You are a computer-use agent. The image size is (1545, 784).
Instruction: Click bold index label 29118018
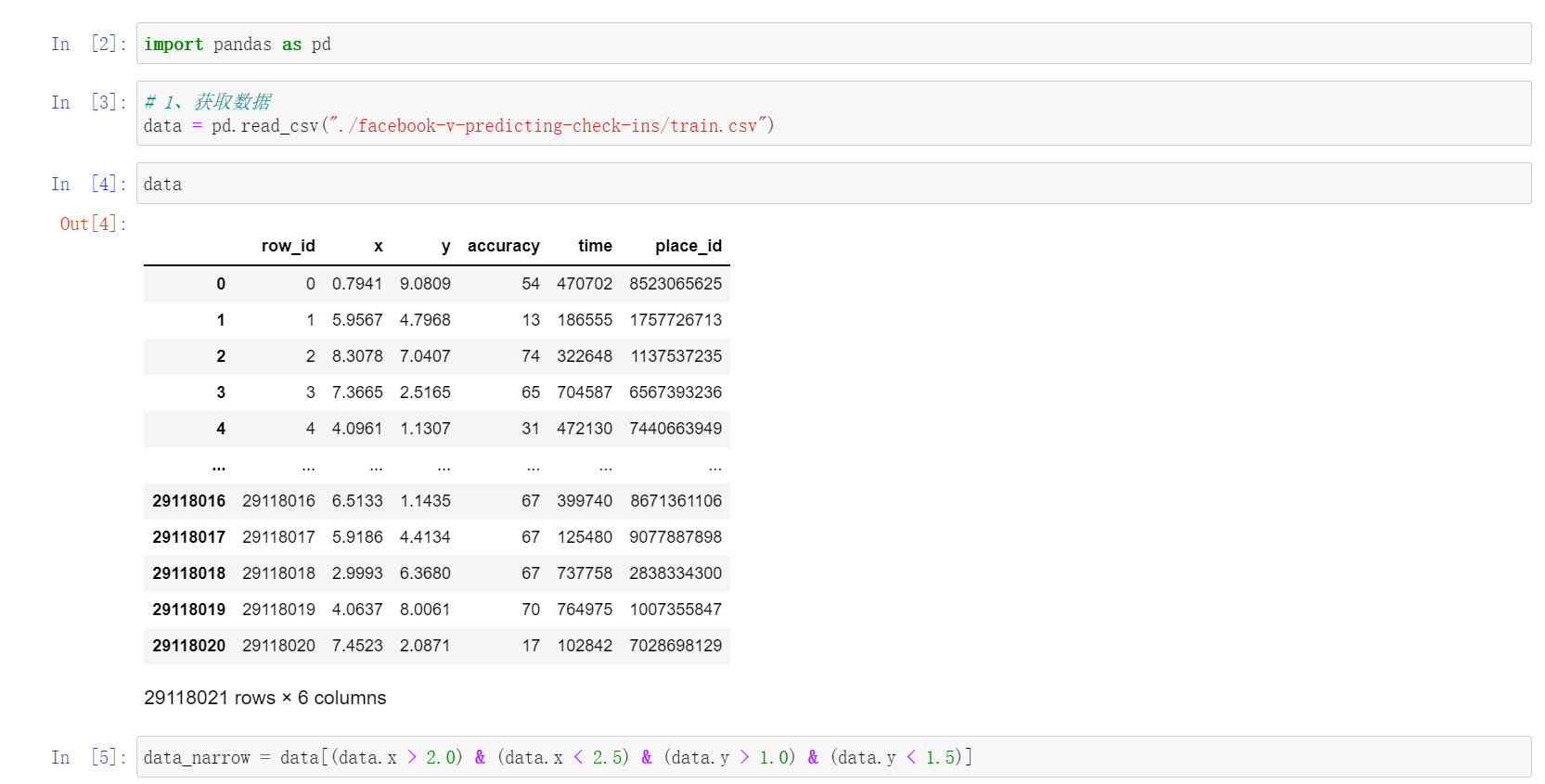pos(189,573)
